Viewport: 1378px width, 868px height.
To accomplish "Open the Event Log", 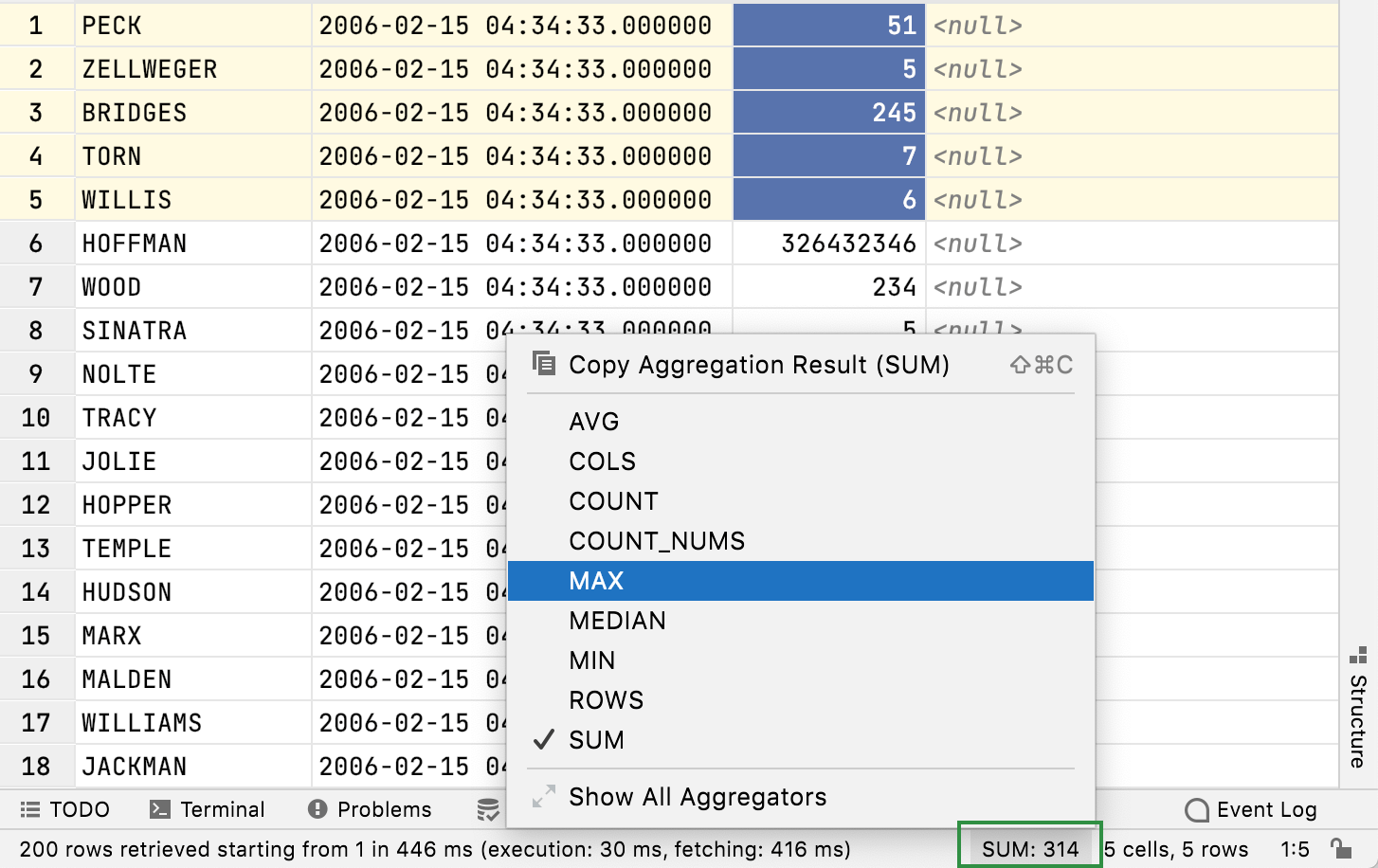I will point(1251,810).
